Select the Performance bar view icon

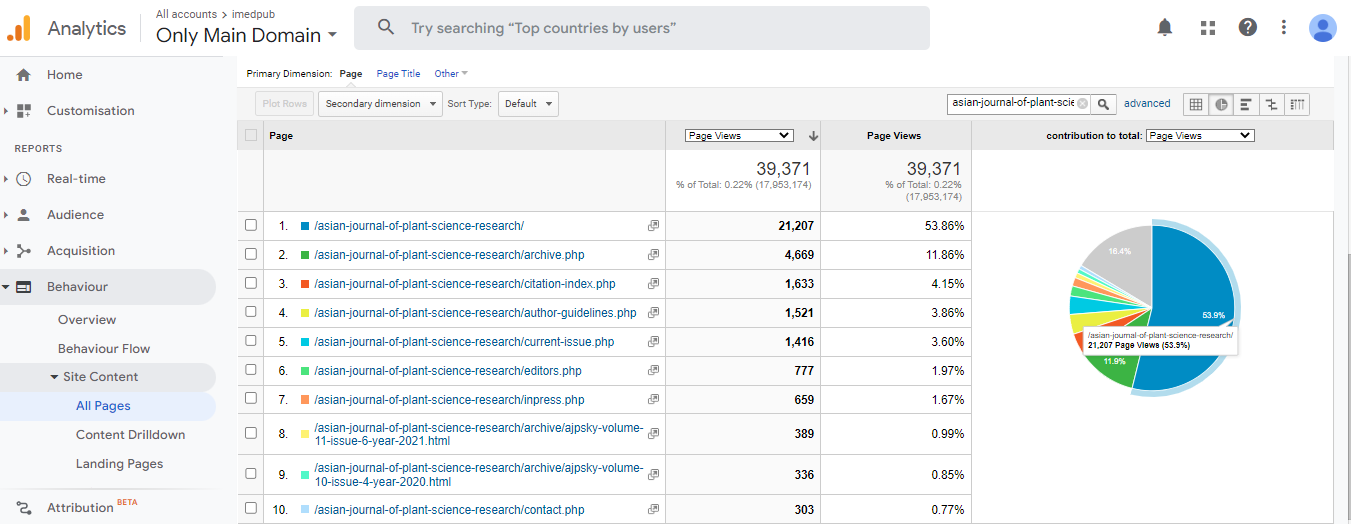coord(1246,104)
